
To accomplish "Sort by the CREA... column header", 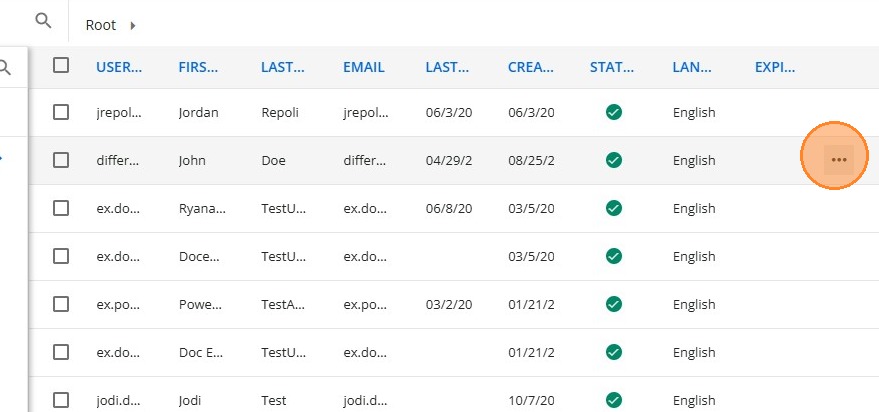I will [530, 67].
